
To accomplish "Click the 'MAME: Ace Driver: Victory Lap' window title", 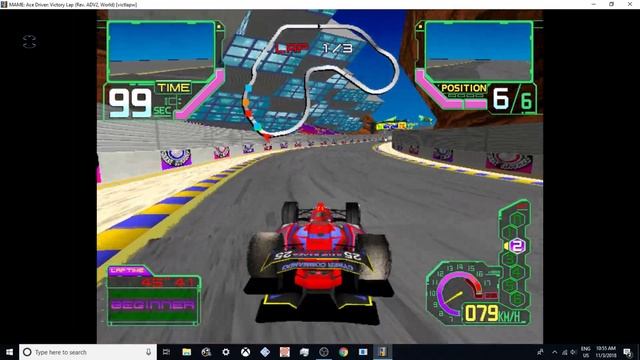I will (73, 4).
